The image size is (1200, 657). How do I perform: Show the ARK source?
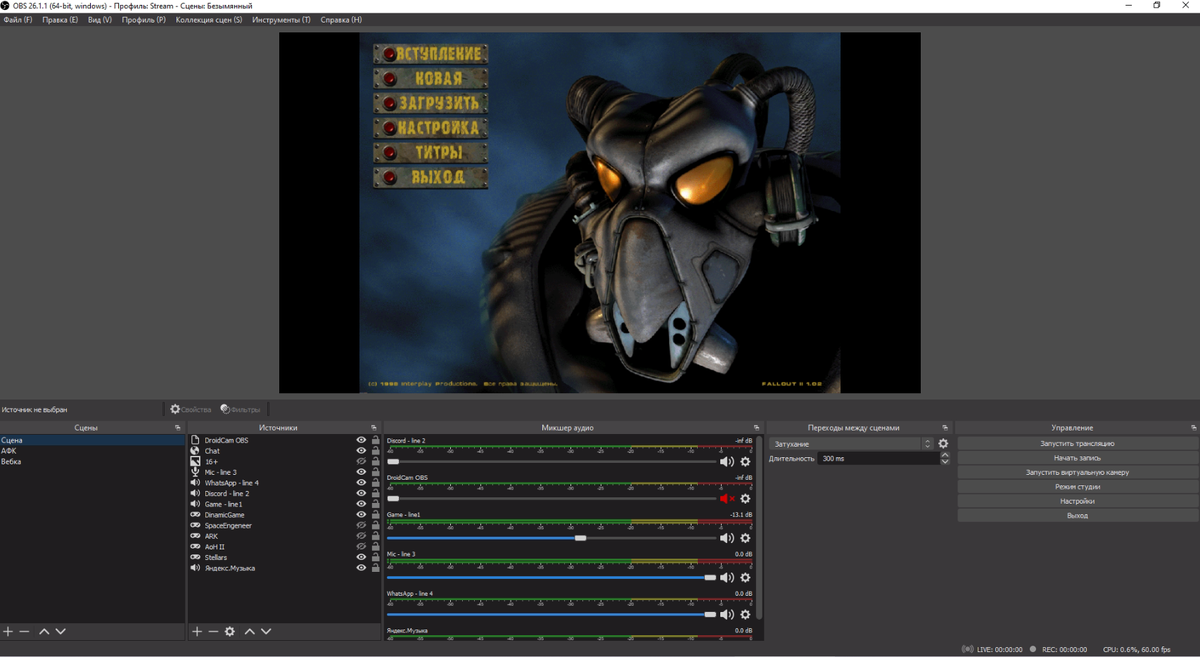[361, 537]
